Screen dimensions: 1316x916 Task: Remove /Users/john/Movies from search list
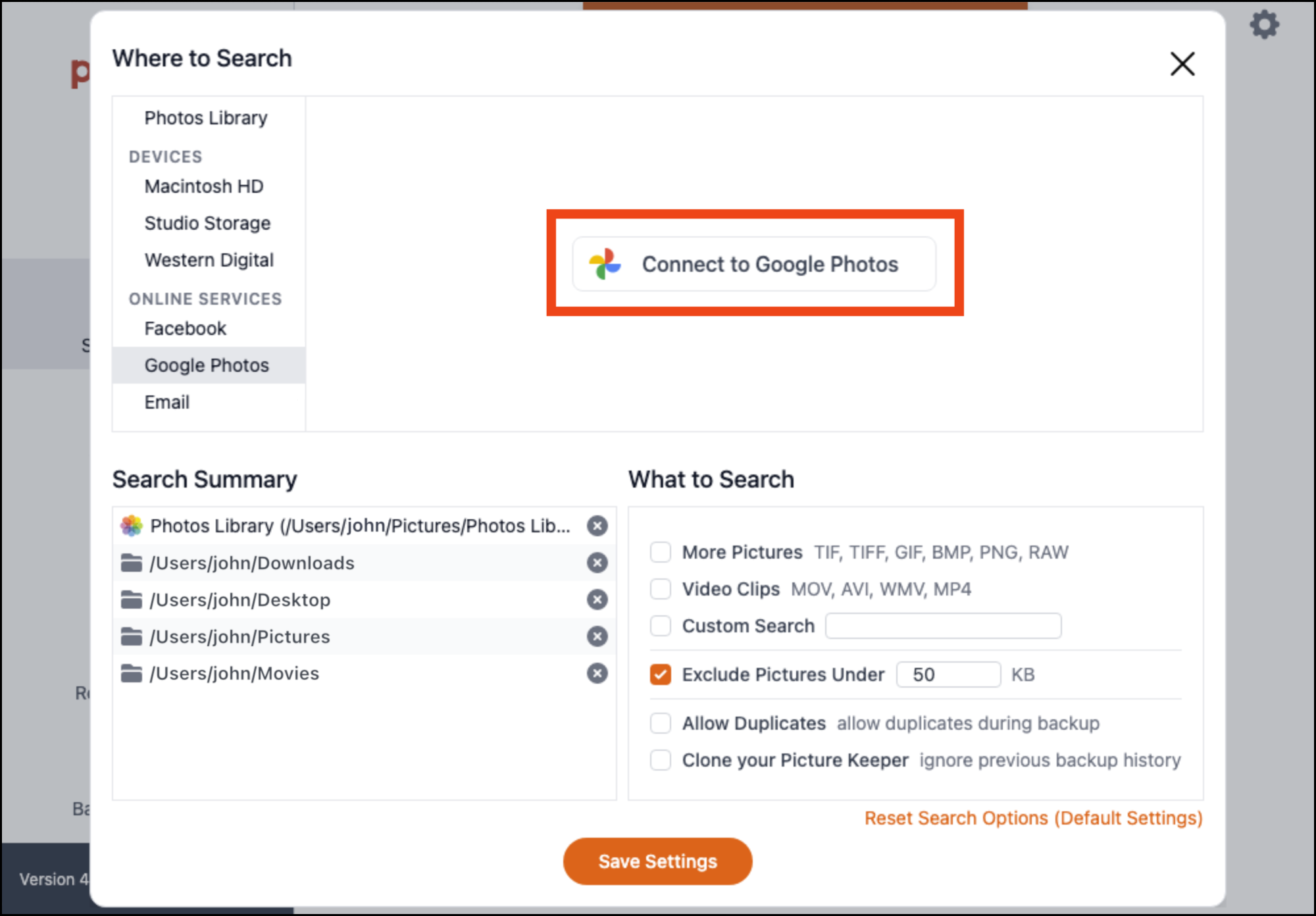coord(597,673)
